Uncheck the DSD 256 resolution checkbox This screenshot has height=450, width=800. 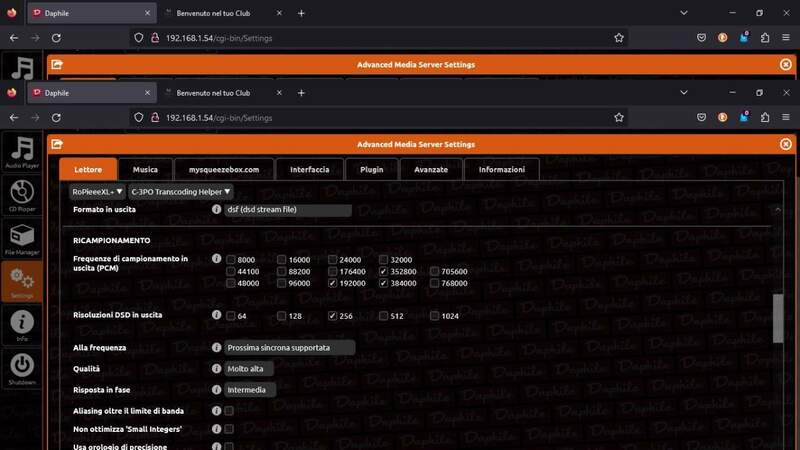pos(333,316)
